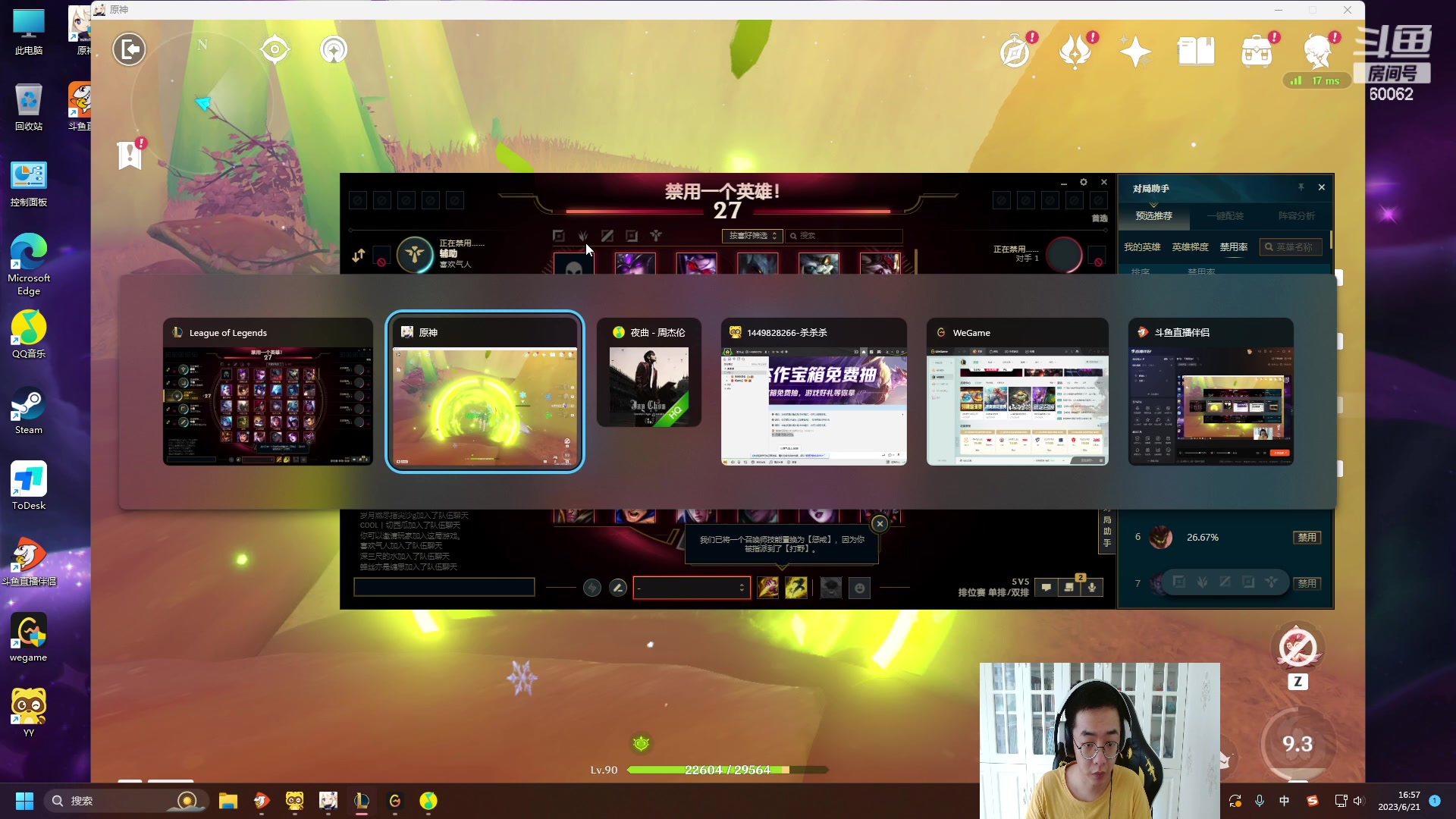
Task: Select the 英雄梯度 sub-tab
Action: click(x=1190, y=247)
